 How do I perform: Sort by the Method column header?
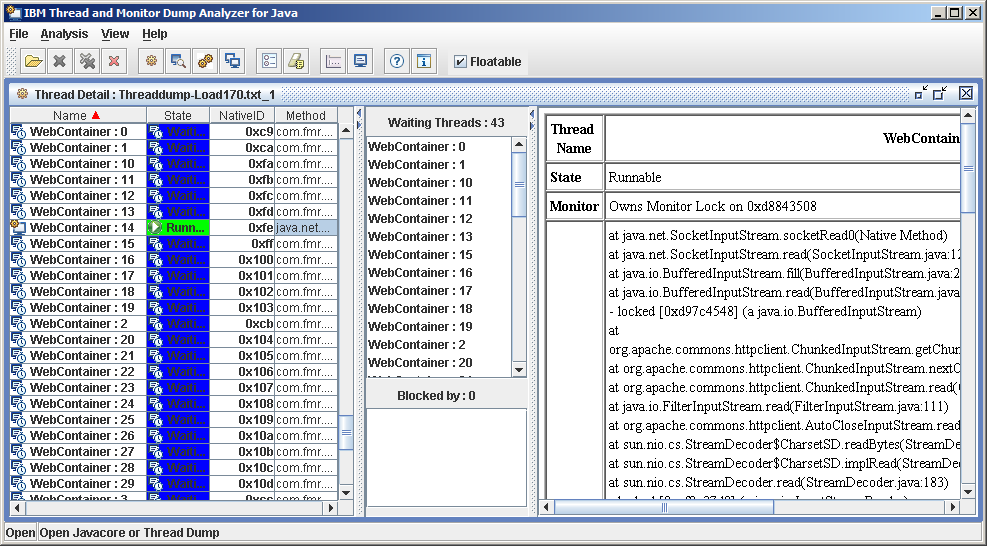pyautogui.click(x=306, y=115)
